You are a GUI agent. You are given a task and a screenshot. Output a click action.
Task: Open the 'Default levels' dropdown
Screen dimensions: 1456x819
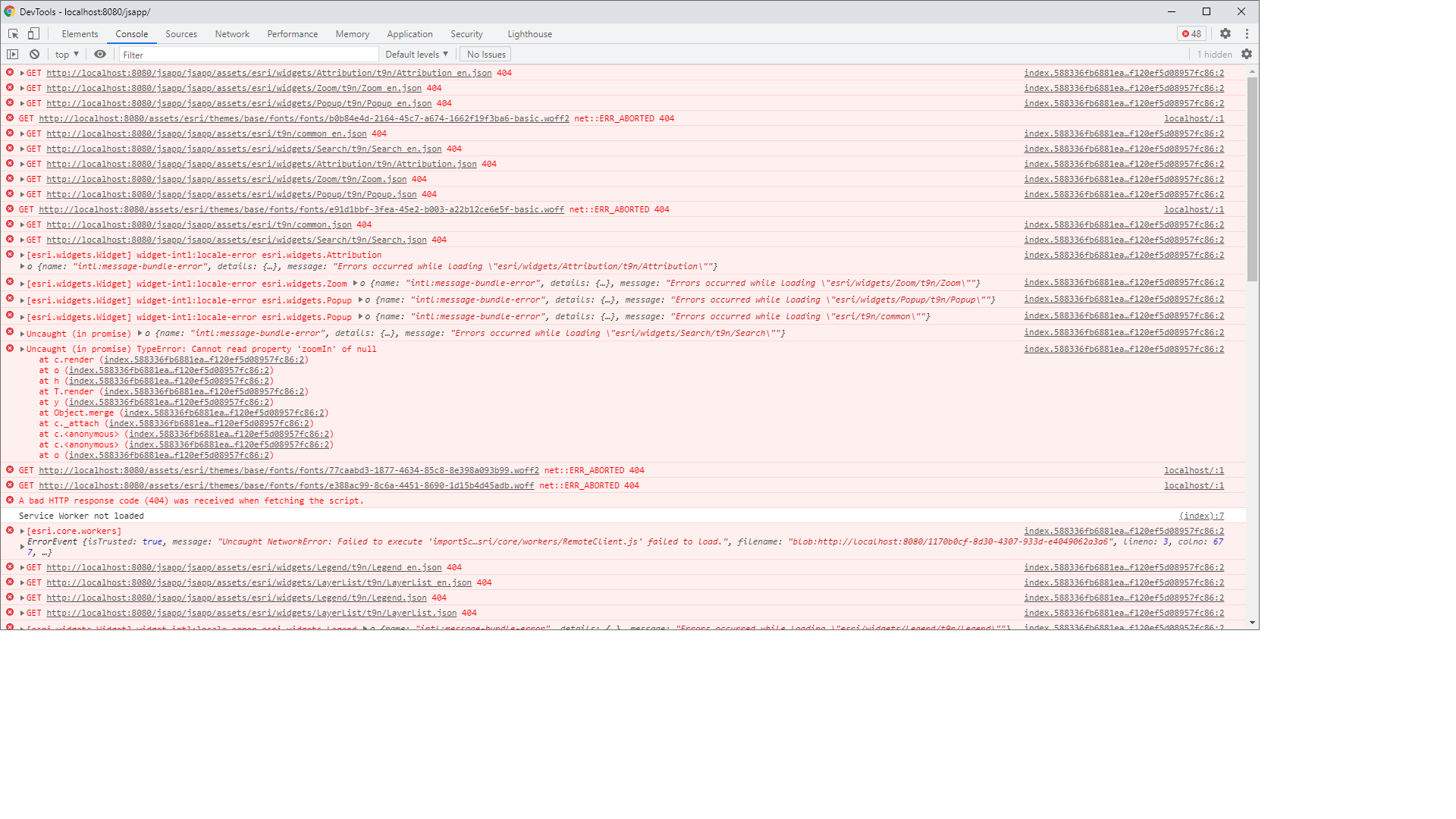416,54
